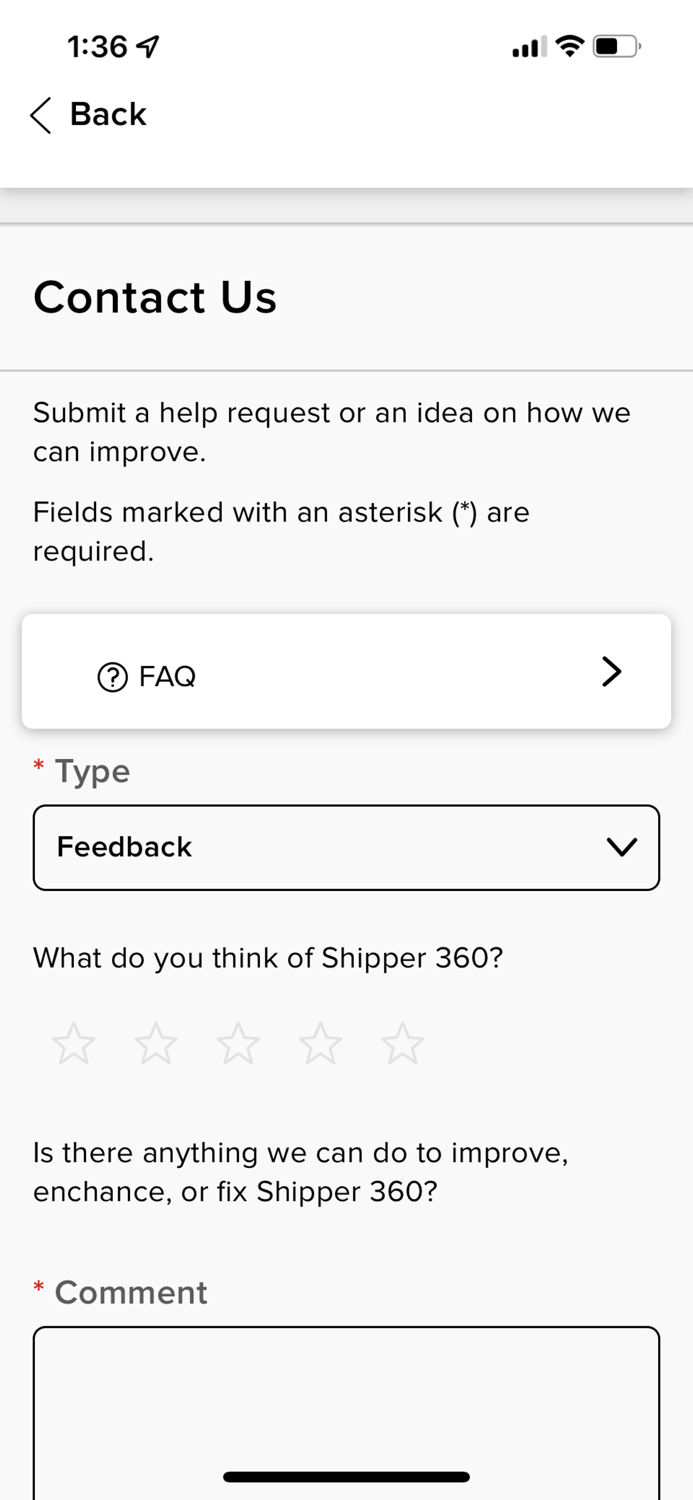The height and width of the screenshot is (1500, 693).
Task: Open the FAQ text link
Action: pos(167,677)
